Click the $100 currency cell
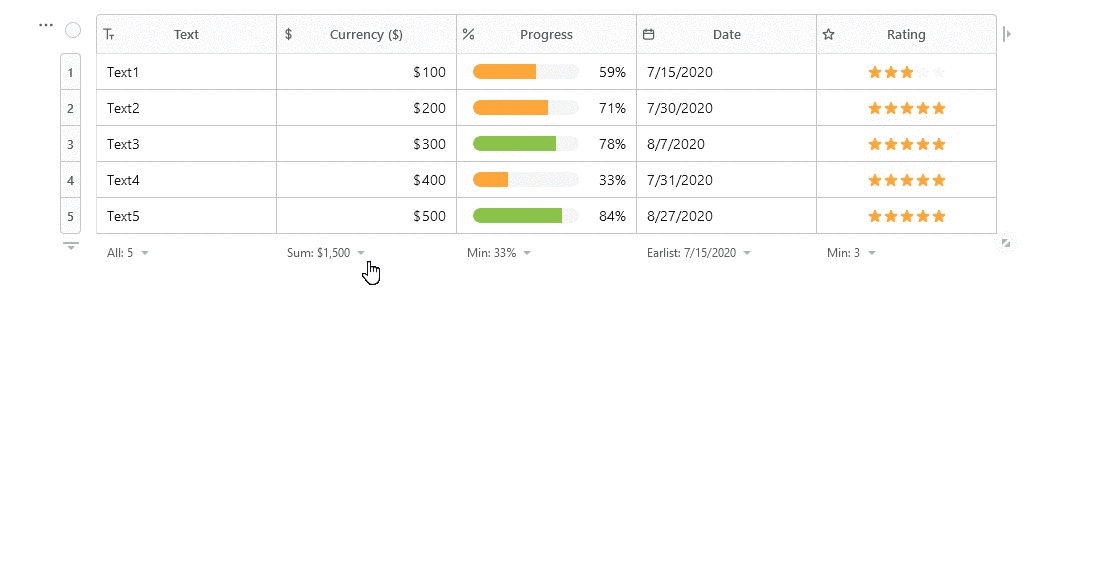This screenshot has width=1109, height=568. 366,72
